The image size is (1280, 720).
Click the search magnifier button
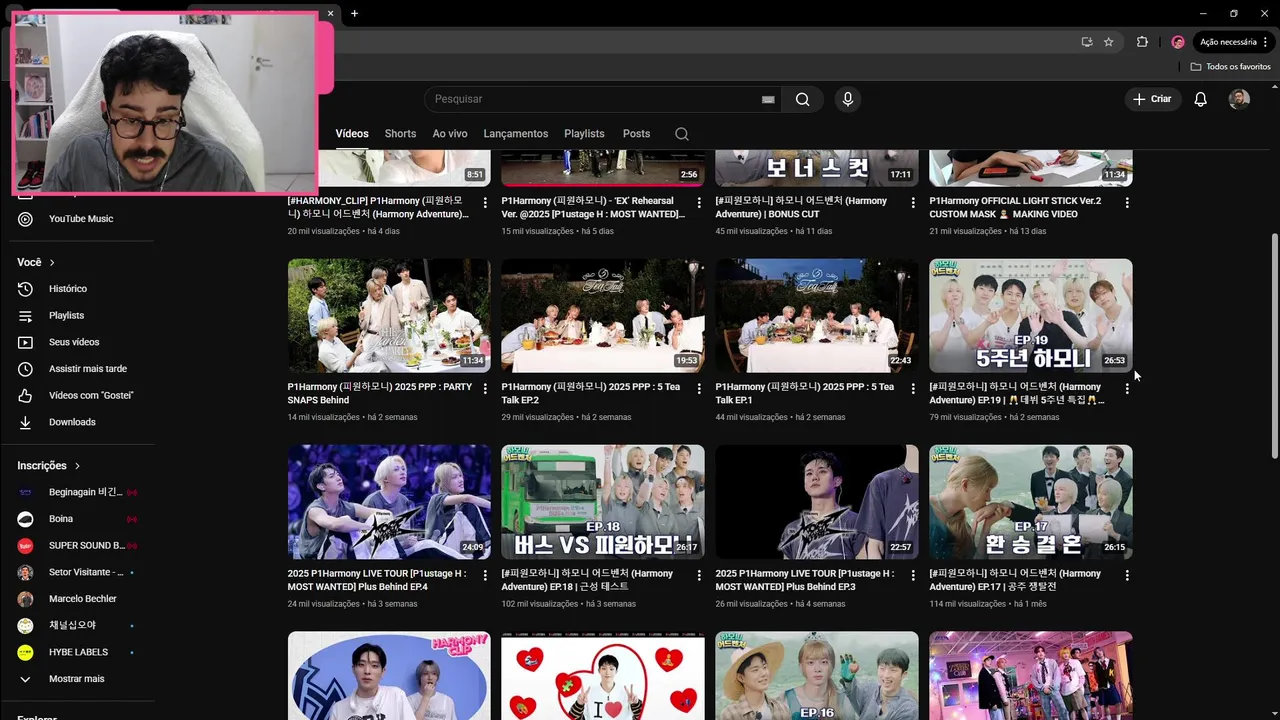click(802, 99)
